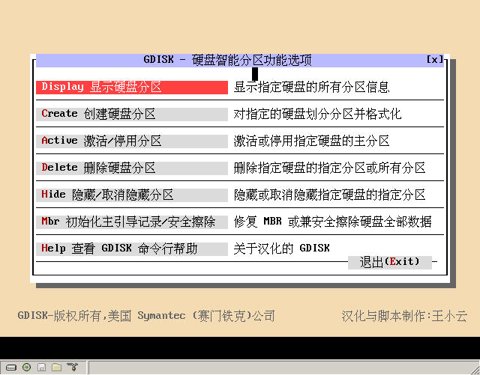This screenshot has width=480, height=375.
Task: Click the 退出(Exit) button
Action: pyautogui.click(x=390, y=262)
